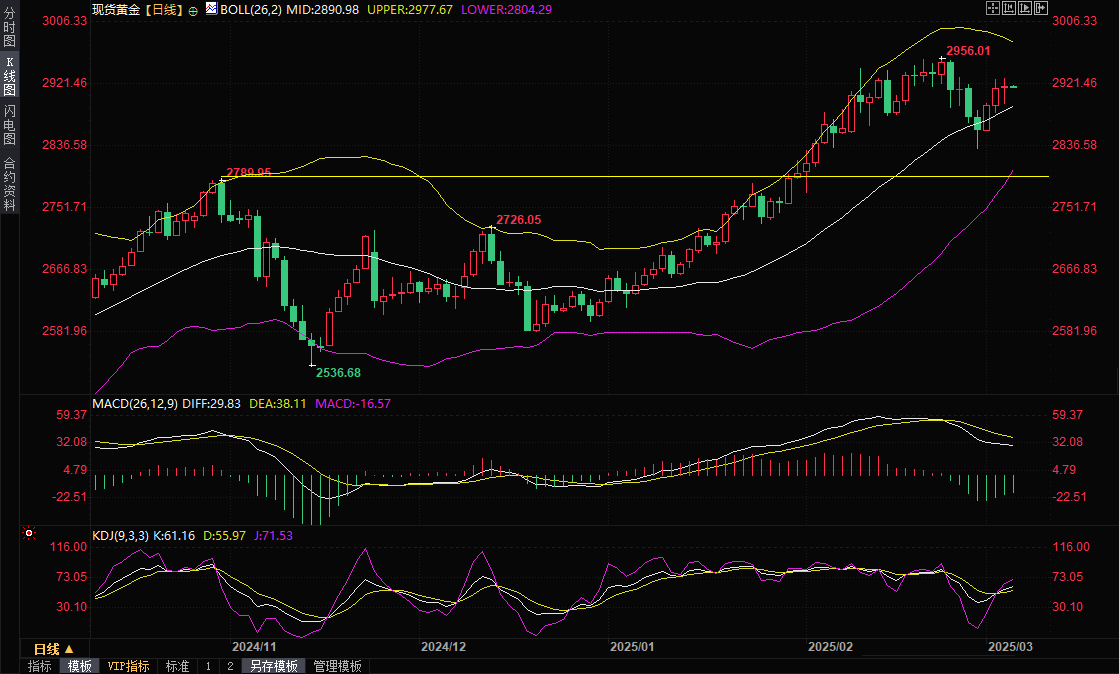Click the jump-to-start chart icon
1119x674 pixels.
pos(1008,8)
